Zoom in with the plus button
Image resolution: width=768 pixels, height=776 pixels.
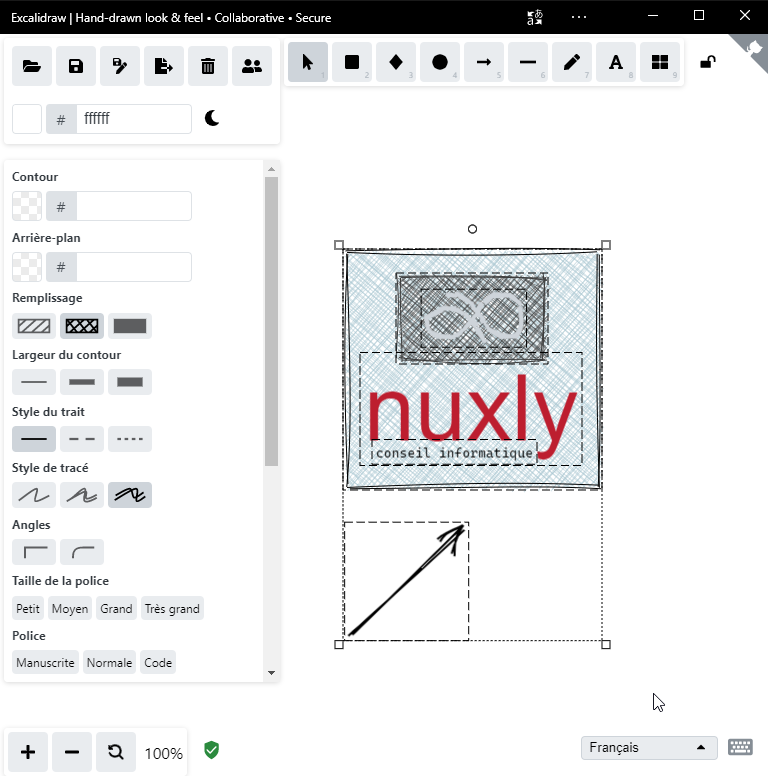28,752
